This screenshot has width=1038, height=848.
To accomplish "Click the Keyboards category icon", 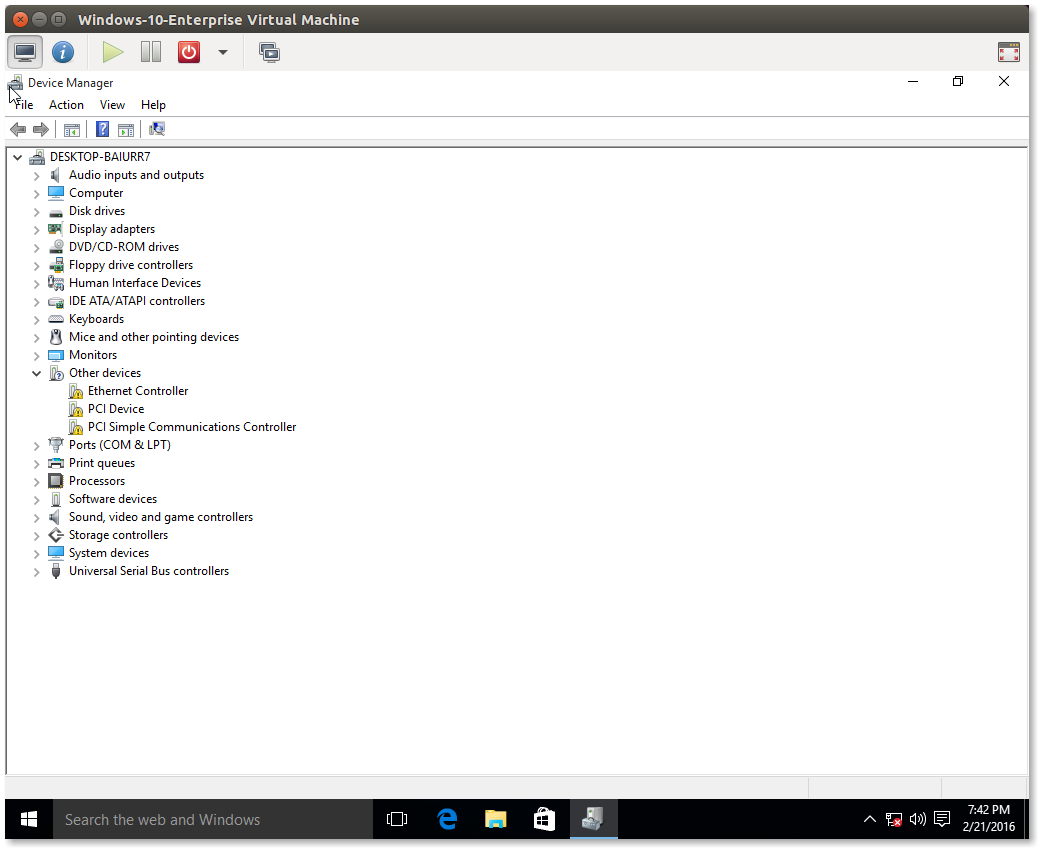I will coord(56,319).
